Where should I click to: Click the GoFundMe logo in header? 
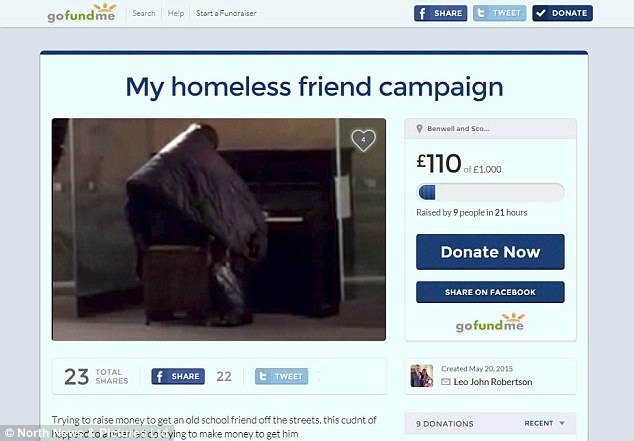(x=82, y=13)
